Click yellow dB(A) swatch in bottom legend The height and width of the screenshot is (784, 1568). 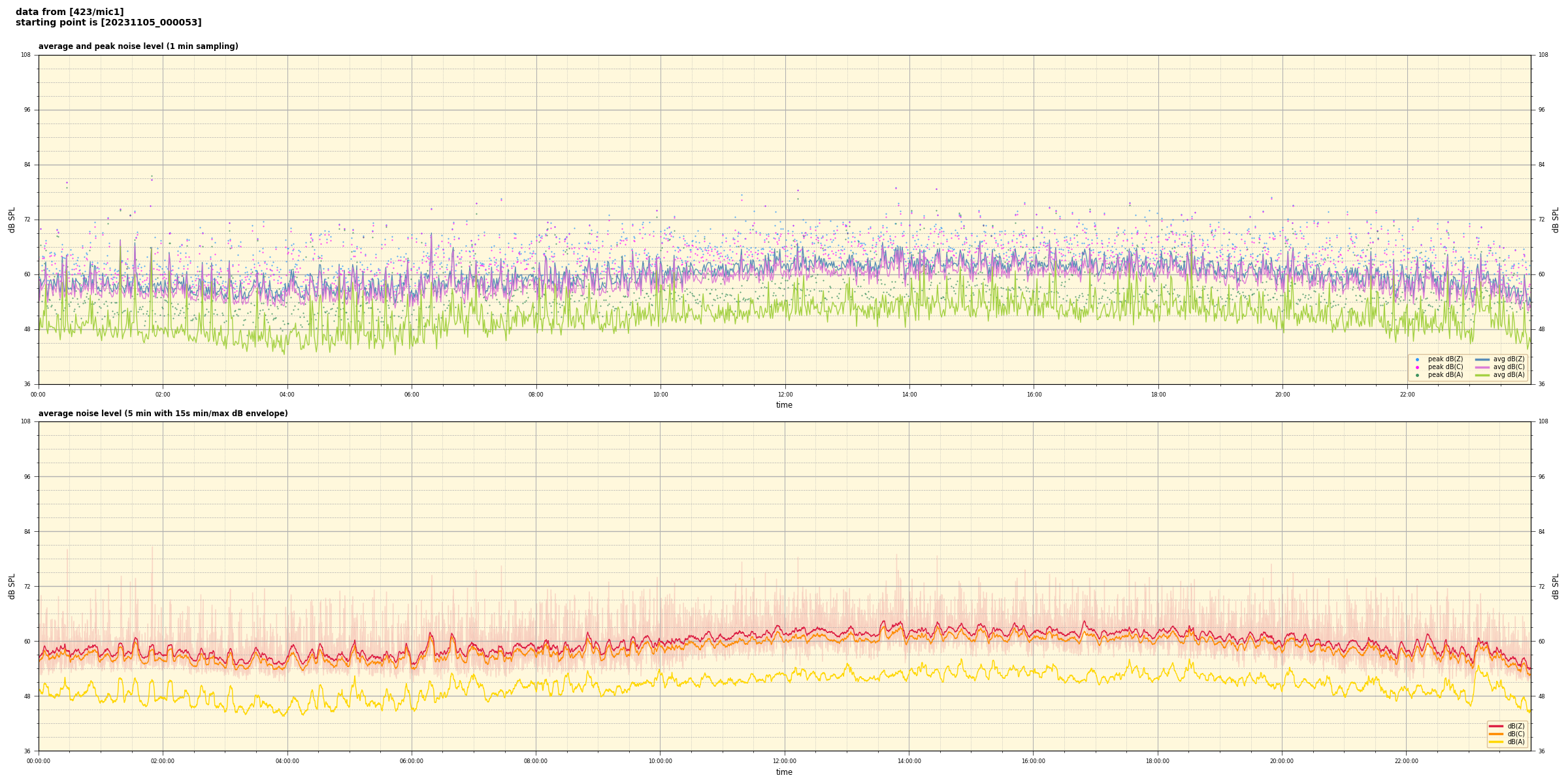tap(1495, 742)
